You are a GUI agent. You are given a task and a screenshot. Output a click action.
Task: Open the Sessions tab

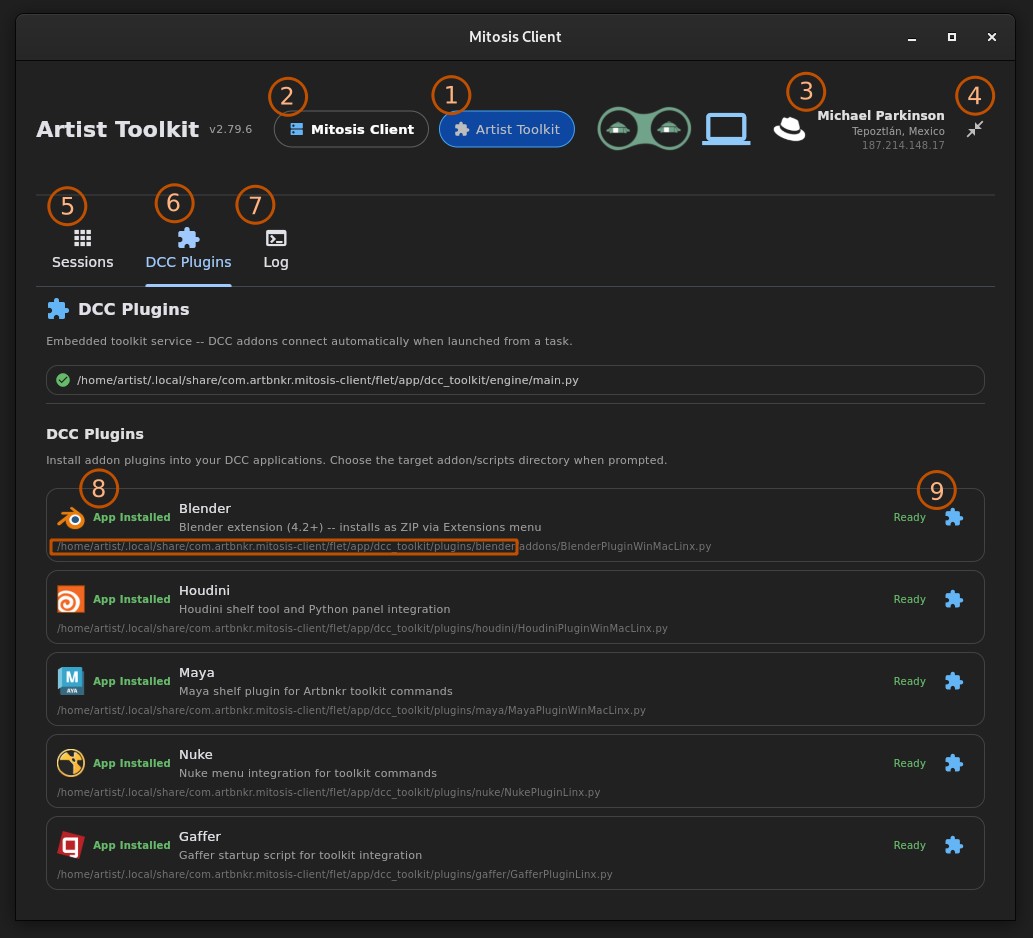82,250
